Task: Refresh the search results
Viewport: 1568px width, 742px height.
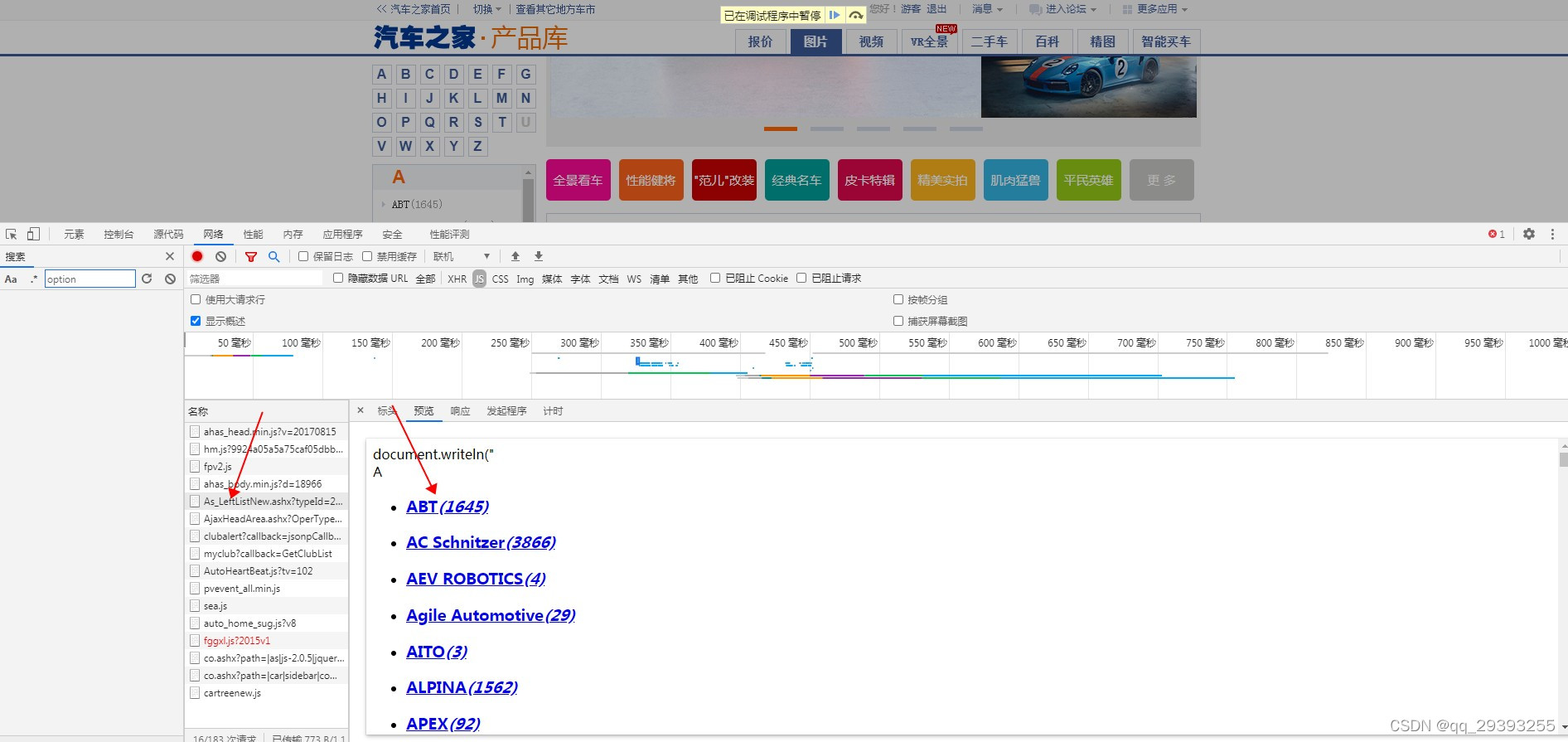Action: [x=147, y=279]
